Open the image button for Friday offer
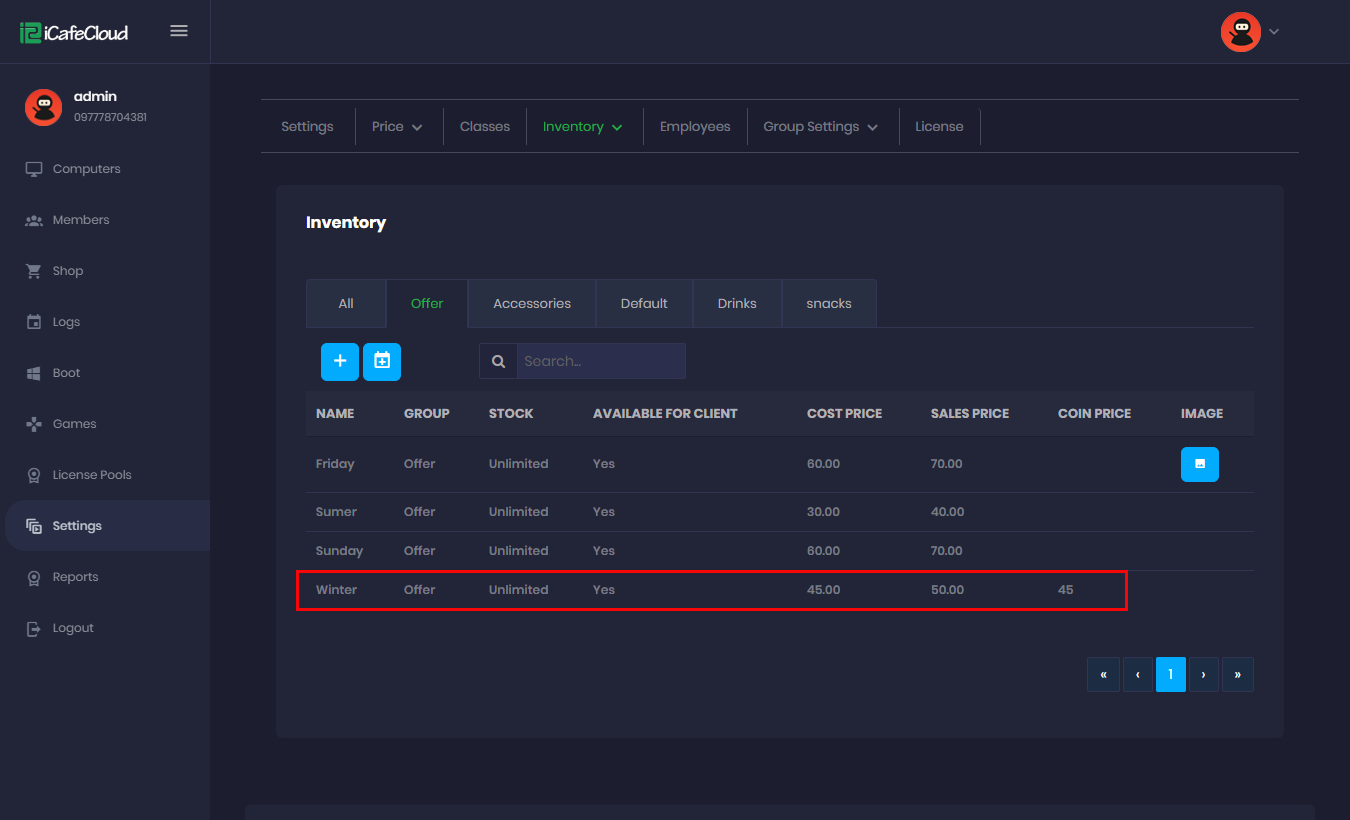 (x=1199, y=464)
